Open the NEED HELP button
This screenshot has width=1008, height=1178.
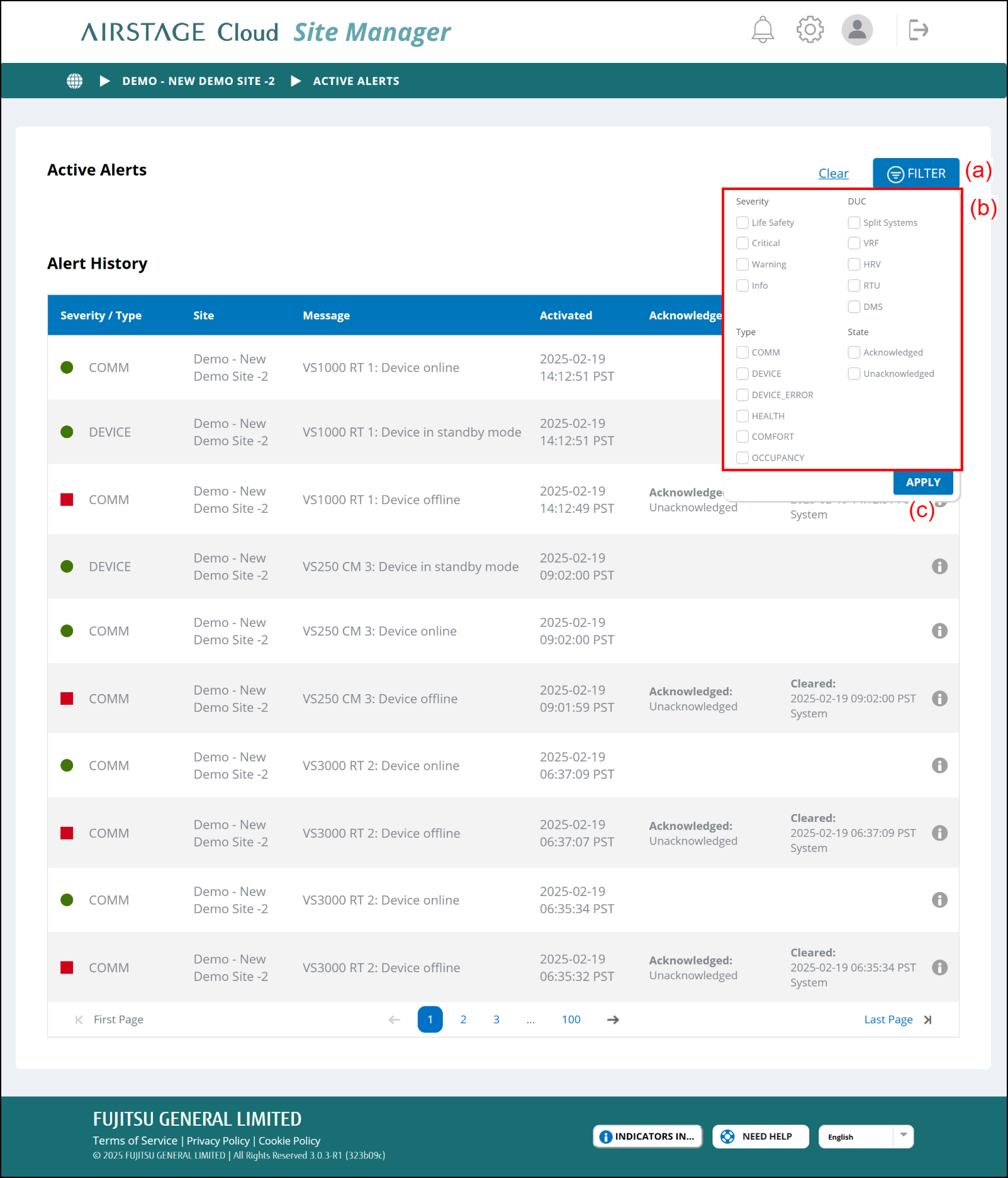coord(760,1136)
